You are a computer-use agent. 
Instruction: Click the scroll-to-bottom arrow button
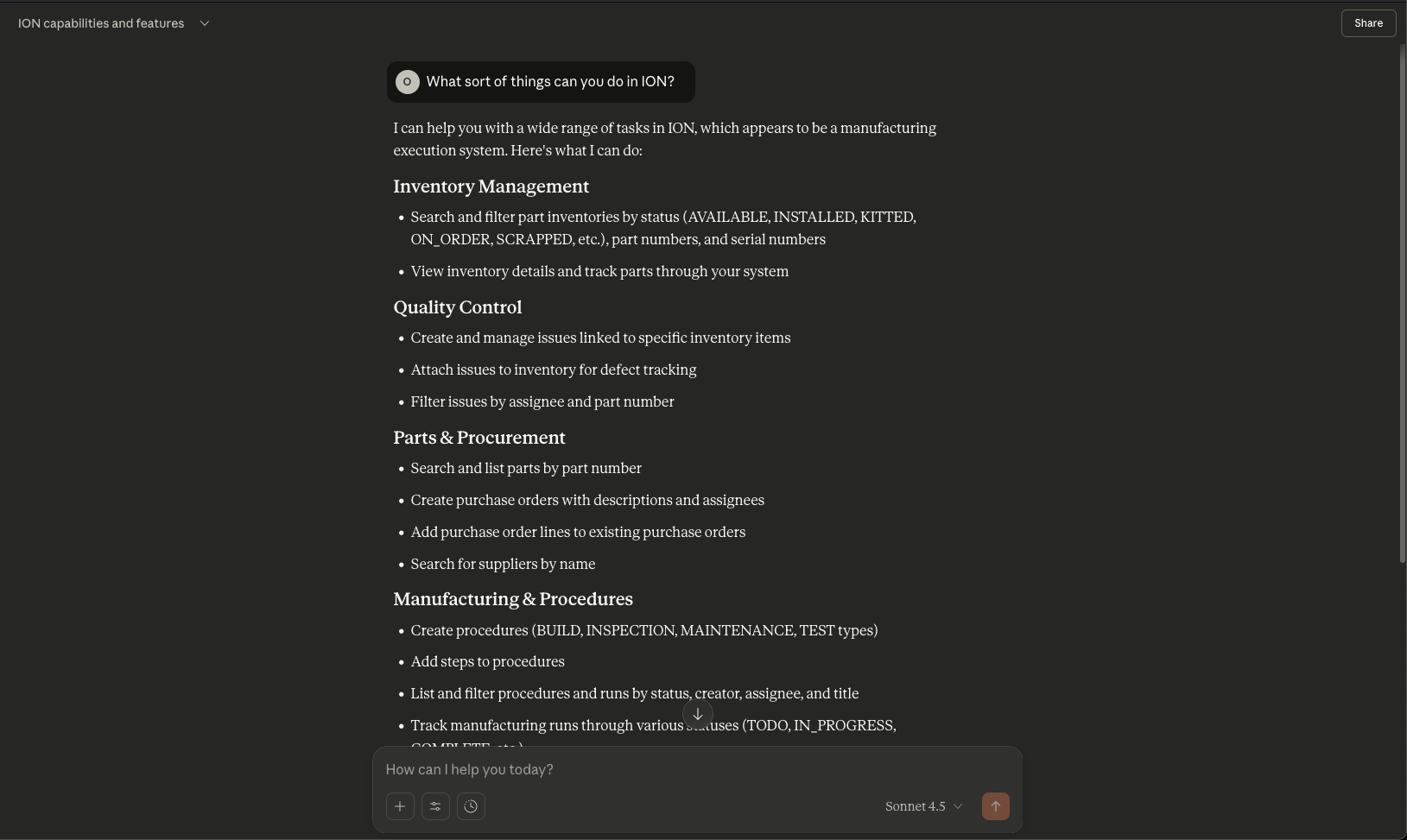tap(698, 714)
